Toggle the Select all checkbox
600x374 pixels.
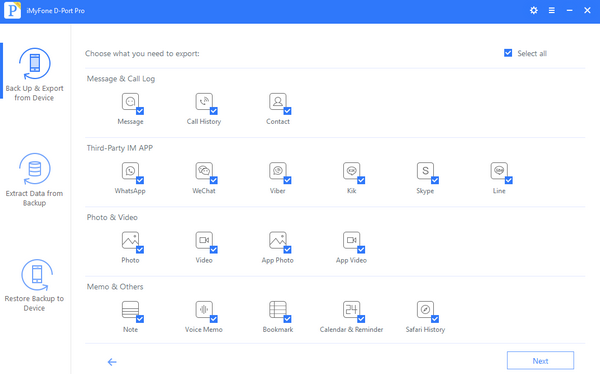pos(508,53)
